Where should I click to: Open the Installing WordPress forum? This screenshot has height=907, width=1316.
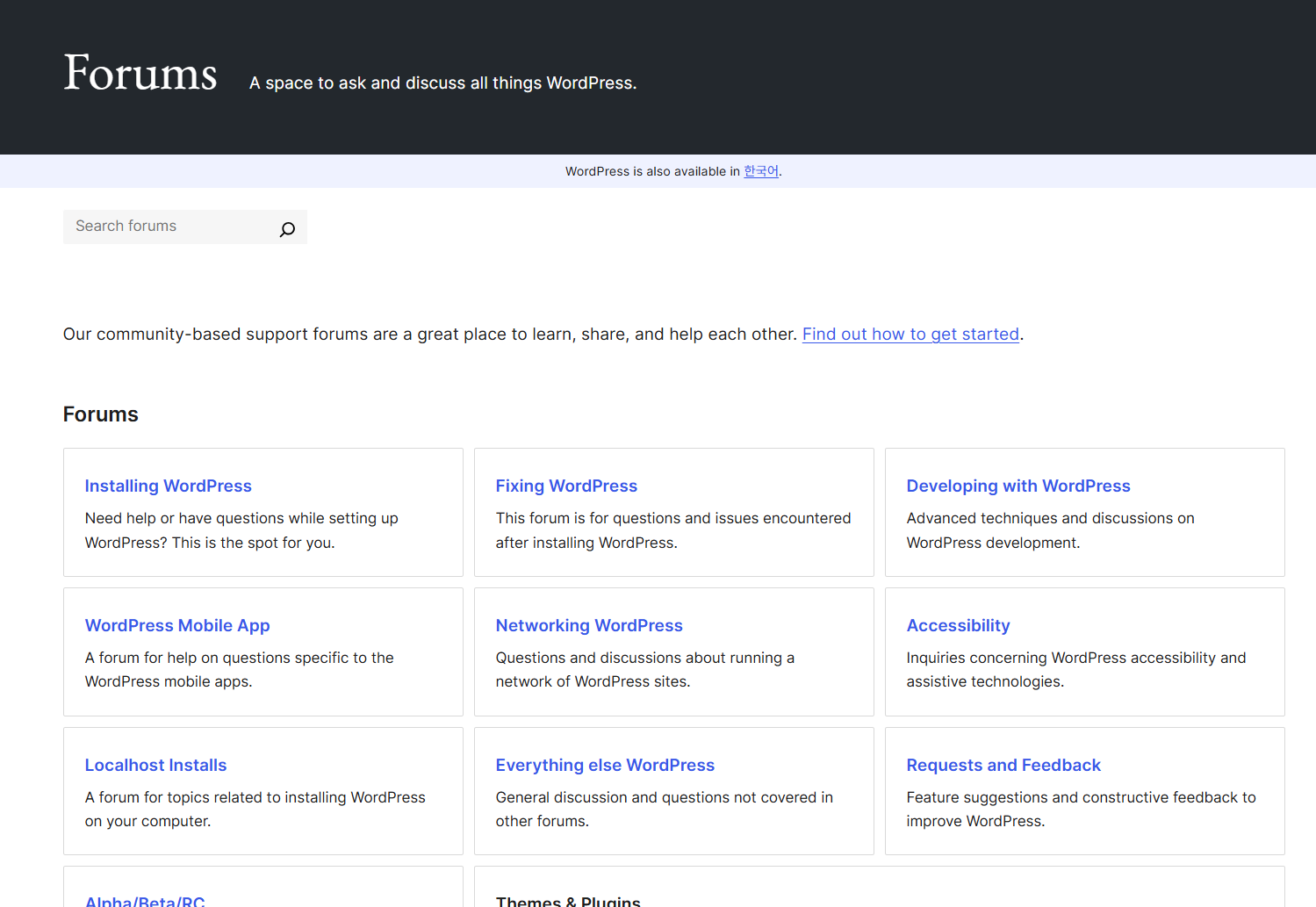pos(169,486)
